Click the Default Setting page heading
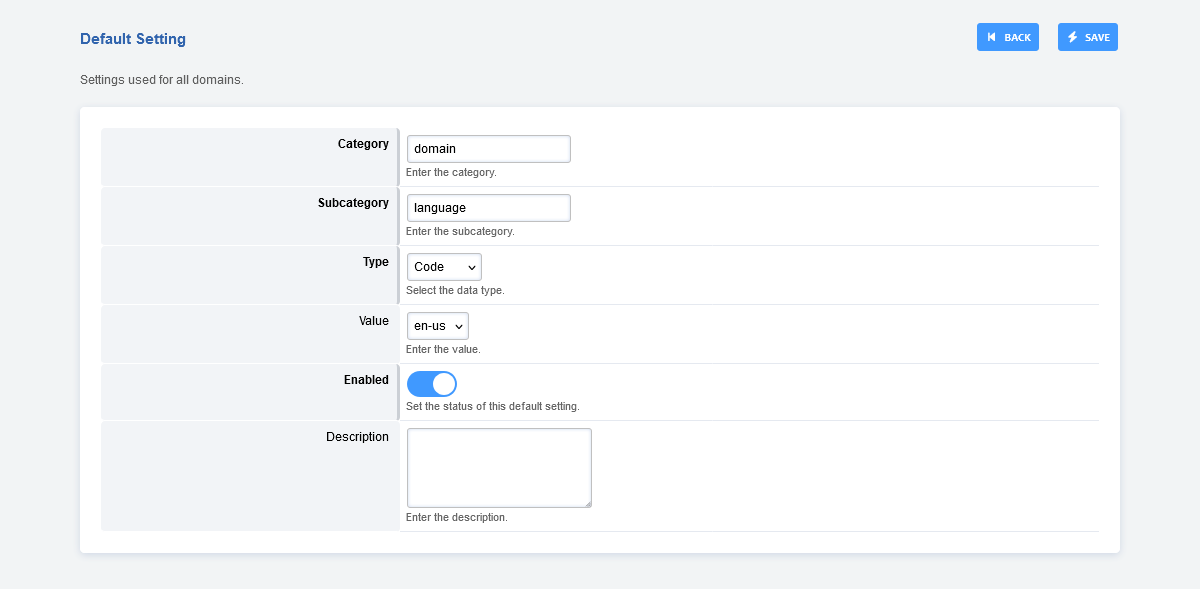1200x589 pixels. coord(133,39)
